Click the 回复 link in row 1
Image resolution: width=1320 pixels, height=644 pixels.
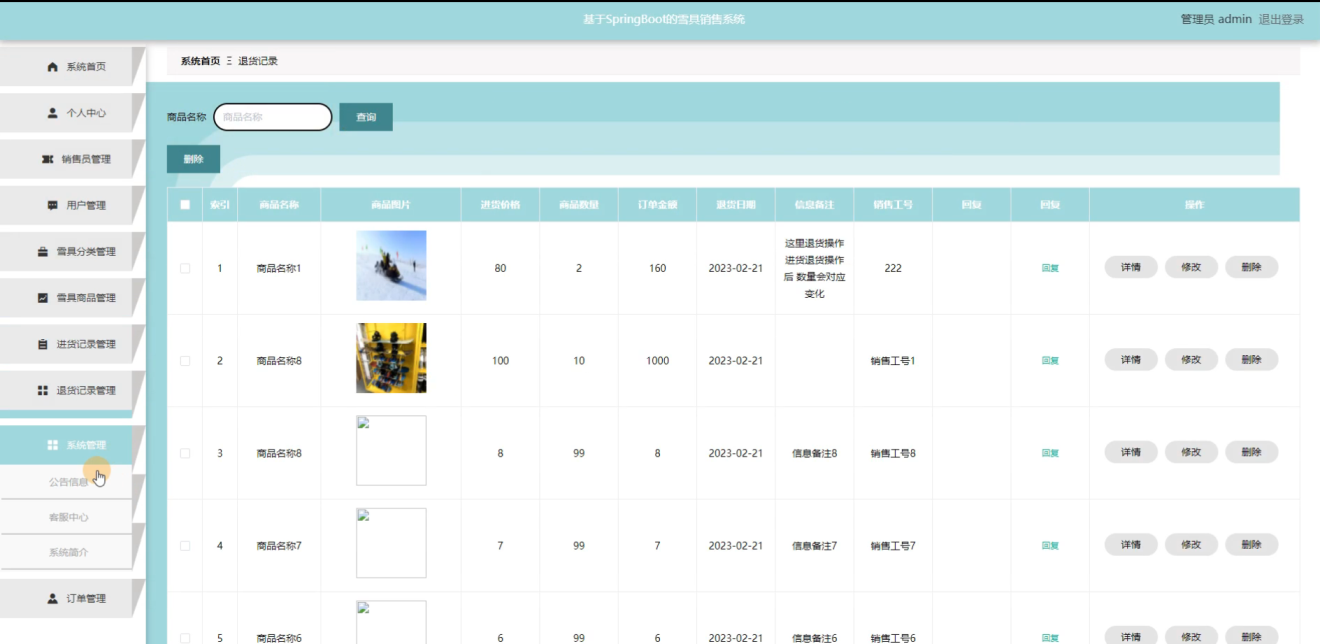[x=1050, y=268]
